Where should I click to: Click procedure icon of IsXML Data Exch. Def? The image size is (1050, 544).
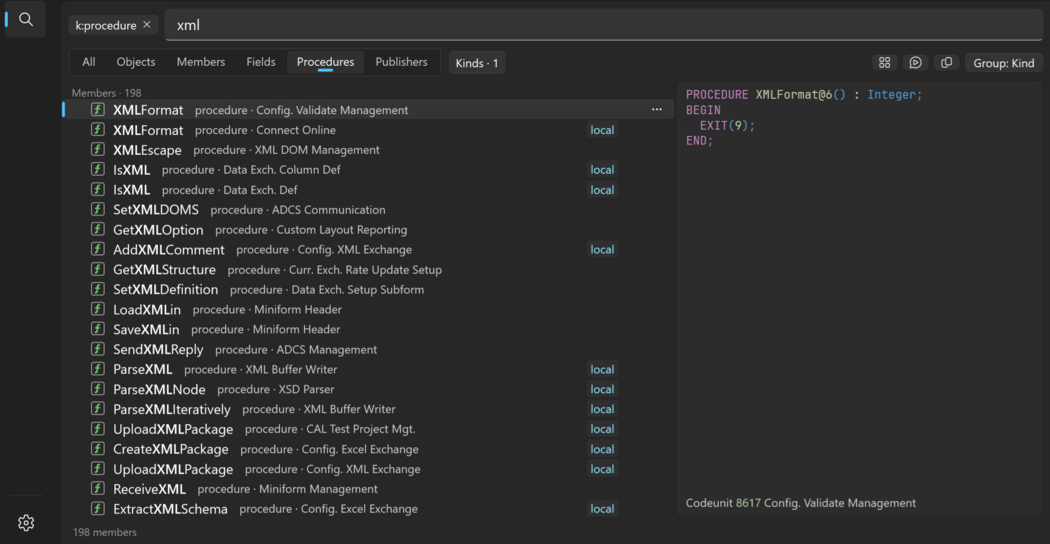coord(98,190)
